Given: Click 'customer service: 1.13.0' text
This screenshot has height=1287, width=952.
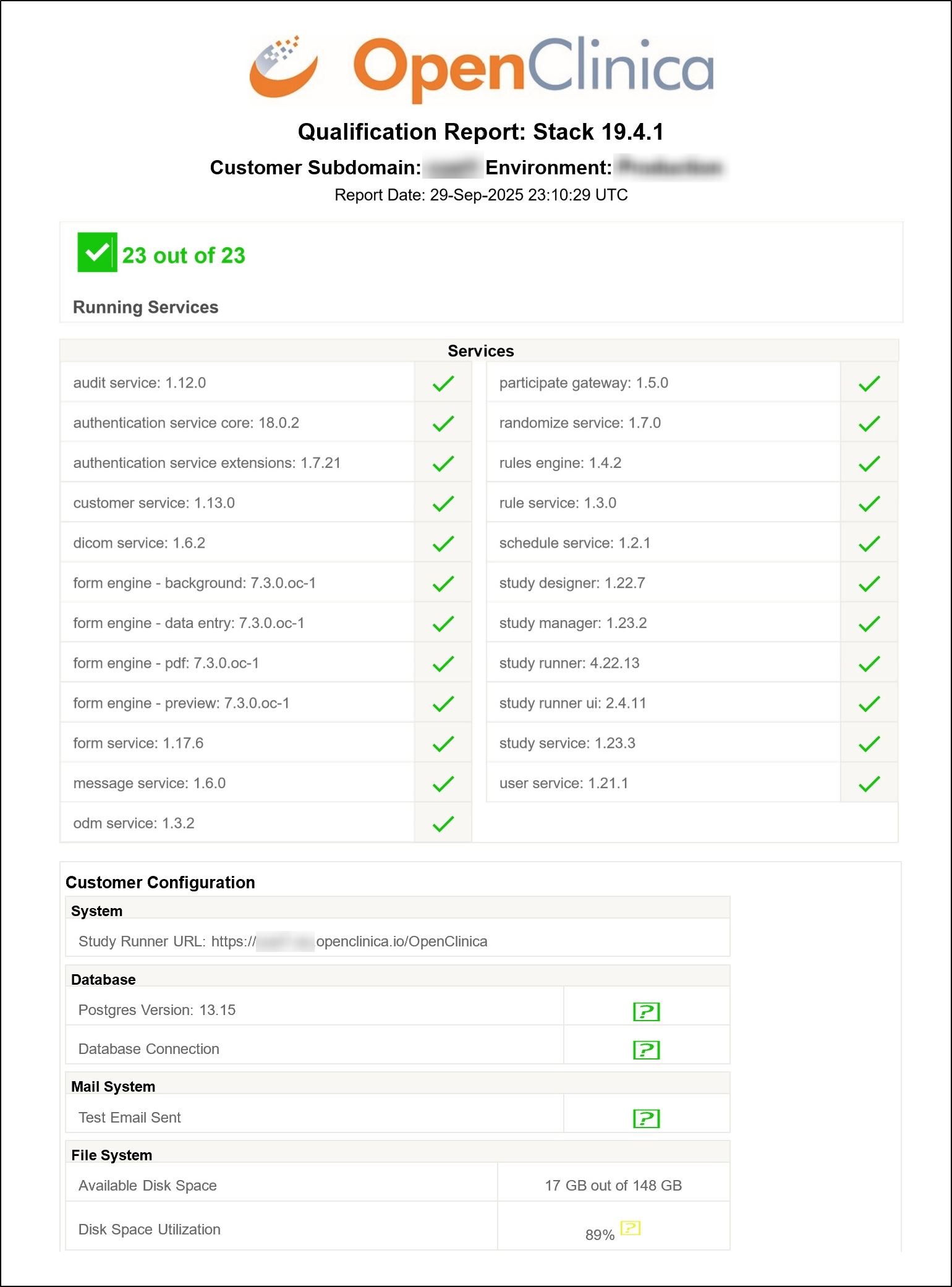Looking at the screenshot, I should pyautogui.click(x=154, y=503).
